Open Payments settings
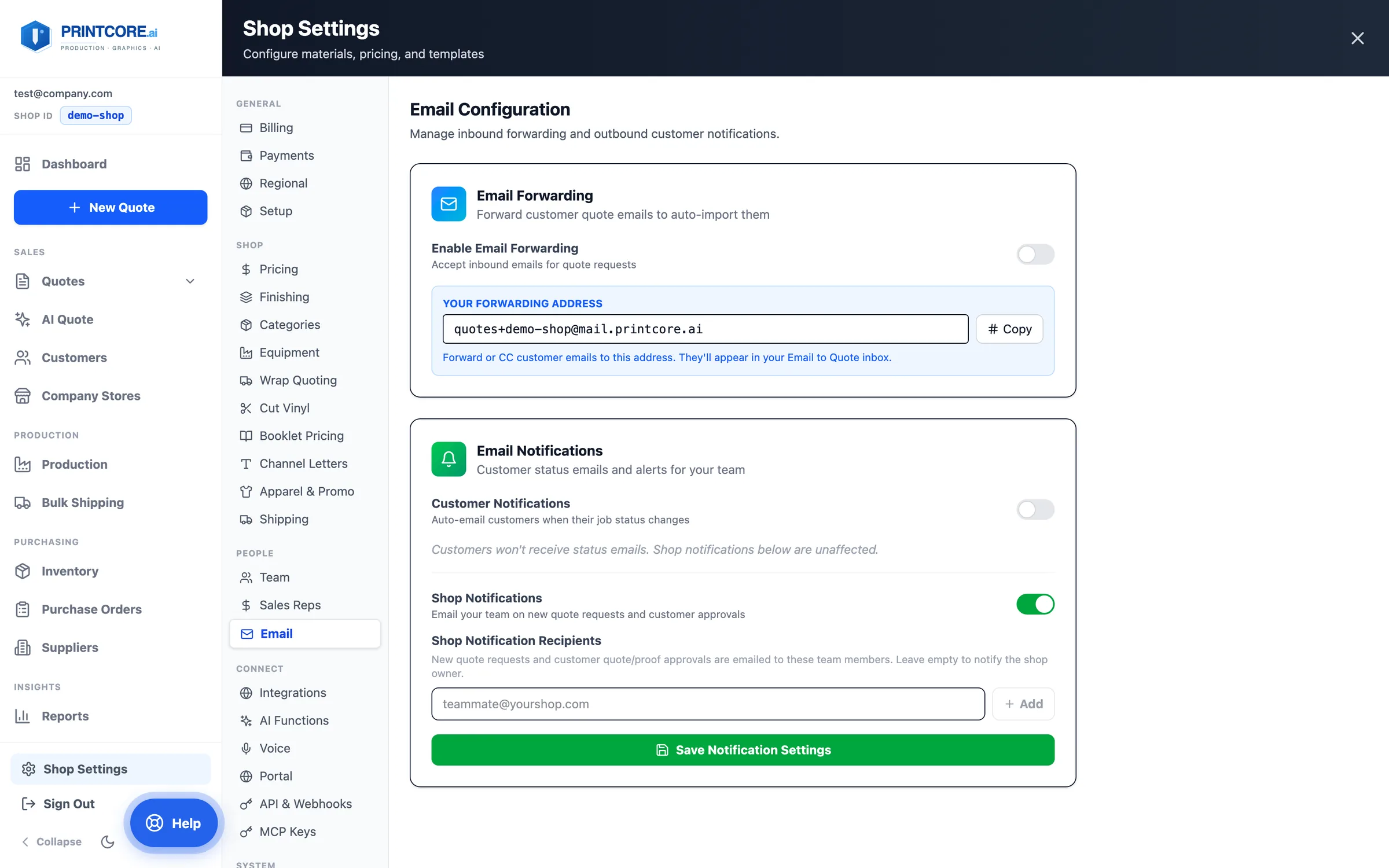 [305, 156]
